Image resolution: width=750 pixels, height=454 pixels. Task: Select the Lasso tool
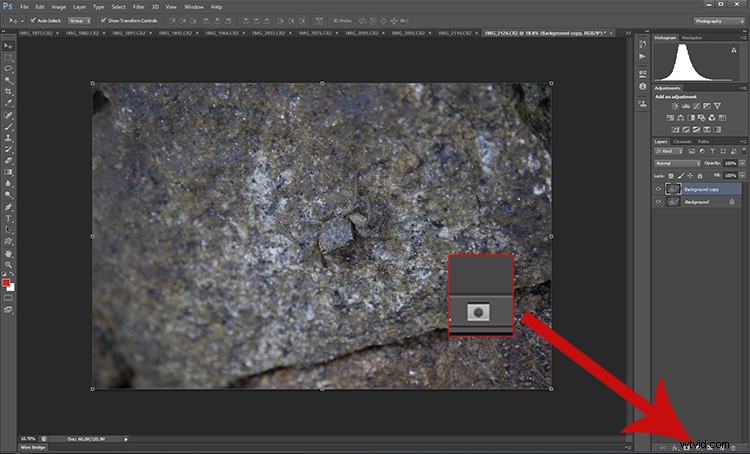point(8,69)
